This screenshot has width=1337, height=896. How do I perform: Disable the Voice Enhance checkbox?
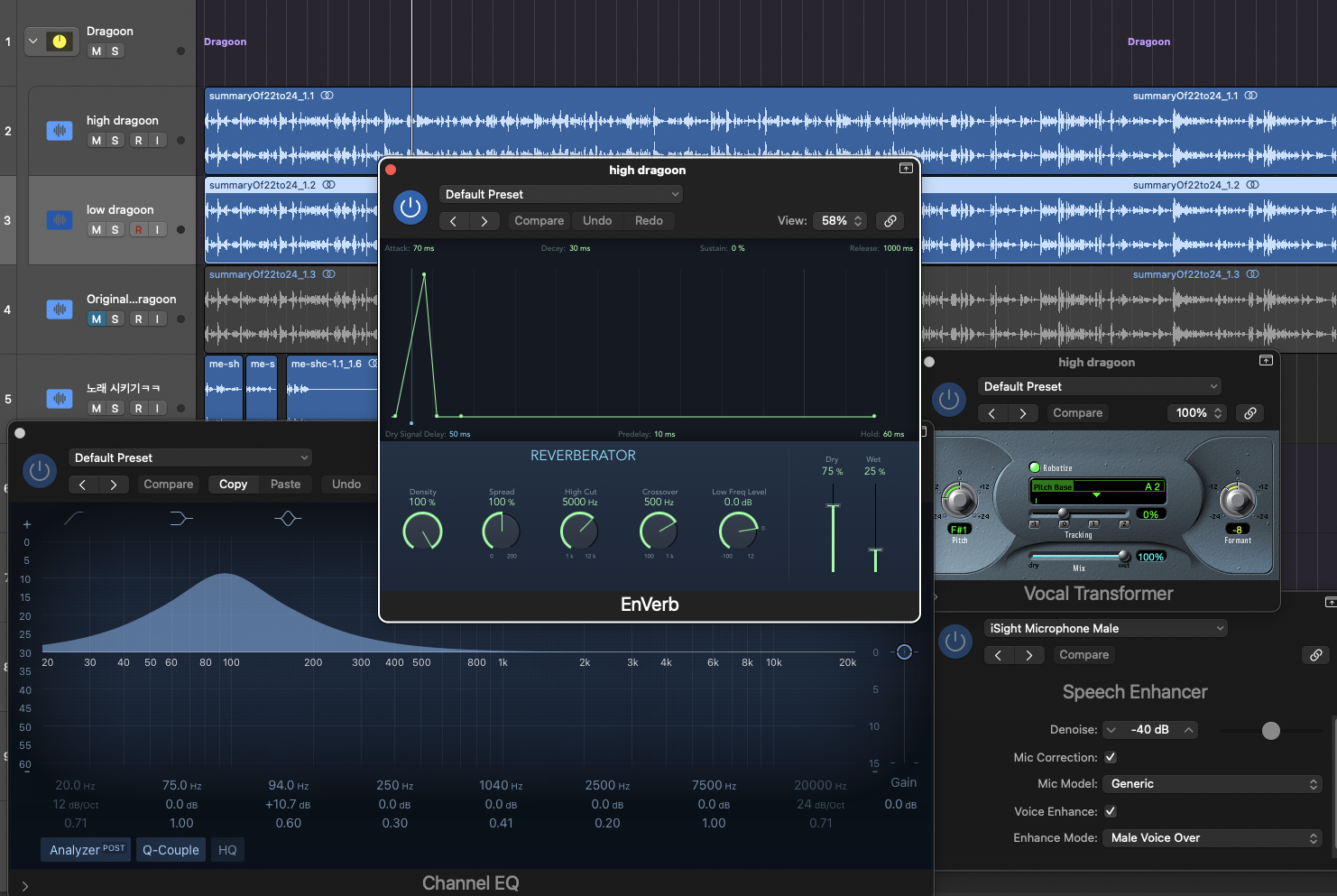click(x=1111, y=811)
